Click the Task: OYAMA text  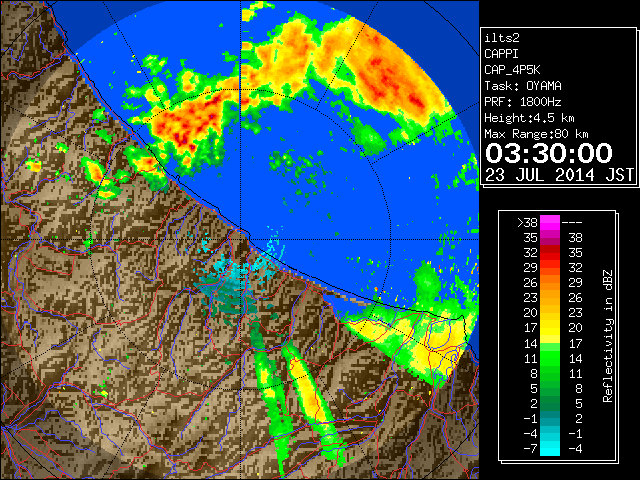click(x=523, y=86)
